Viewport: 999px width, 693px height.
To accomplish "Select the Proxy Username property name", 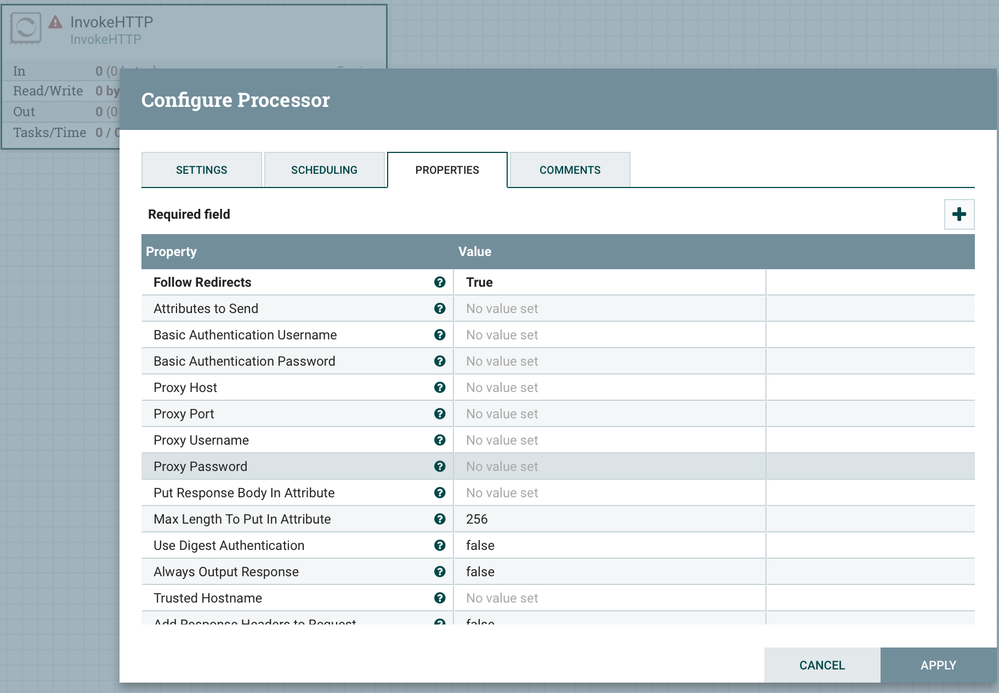I will pos(201,440).
